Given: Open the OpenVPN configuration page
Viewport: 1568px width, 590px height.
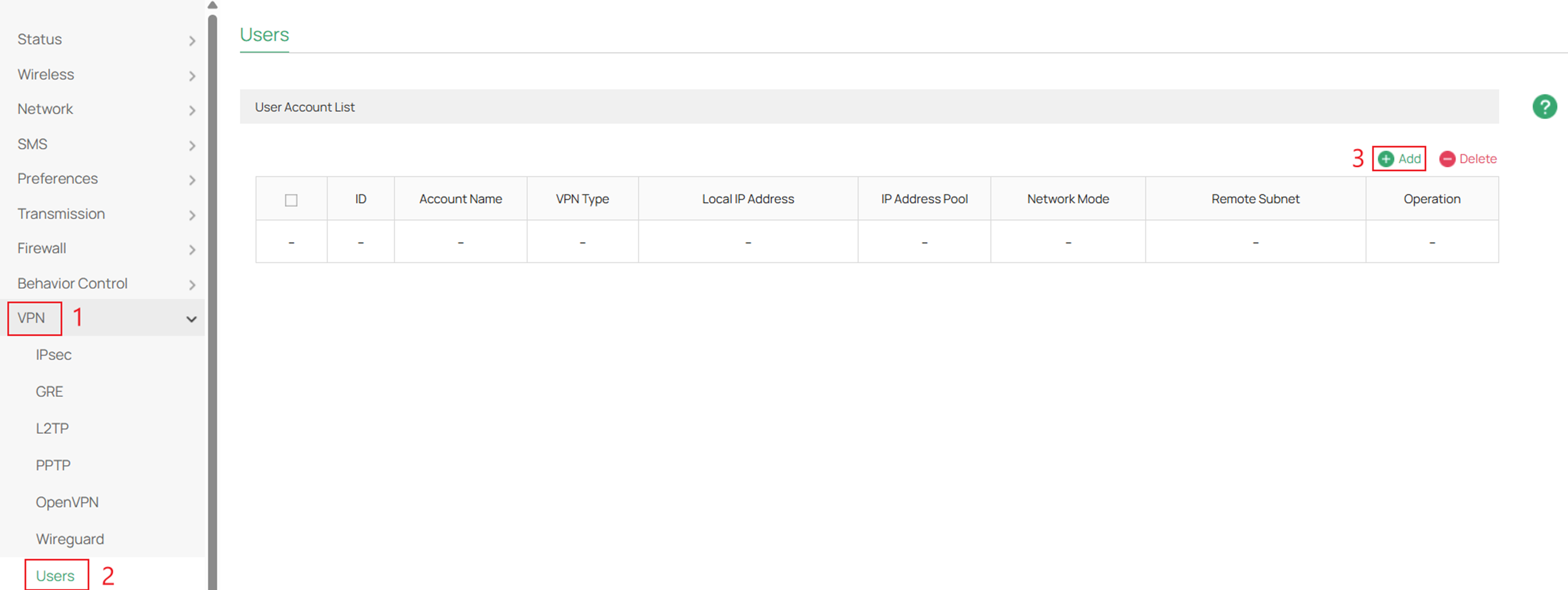Looking at the screenshot, I should pyautogui.click(x=67, y=502).
